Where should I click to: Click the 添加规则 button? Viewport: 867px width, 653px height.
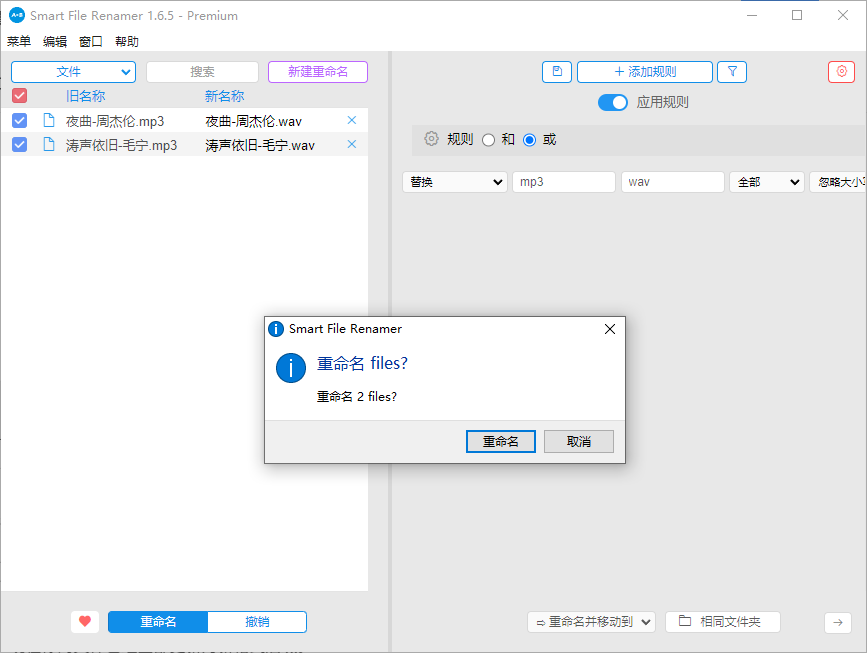[x=645, y=72]
